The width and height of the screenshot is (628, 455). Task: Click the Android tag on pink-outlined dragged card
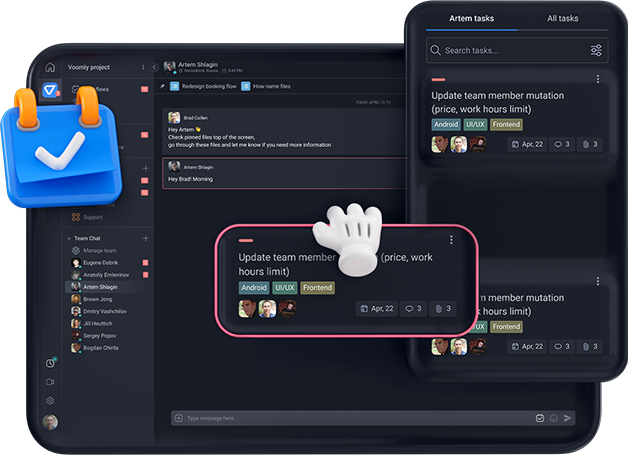coord(254,288)
